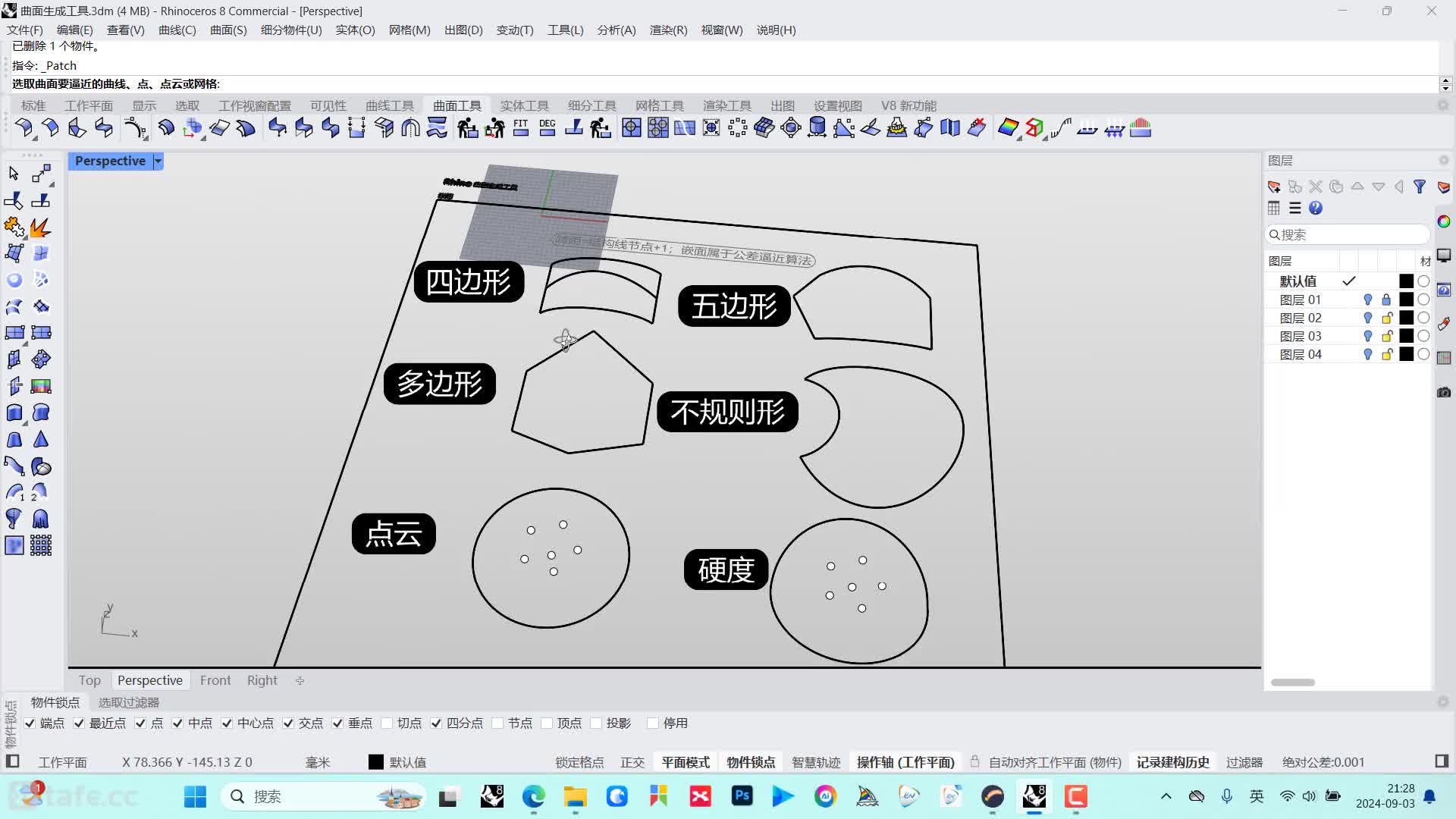1456x819 pixels.
Task: Click the monitor display side panel tab
Action: click(1444, 256)
